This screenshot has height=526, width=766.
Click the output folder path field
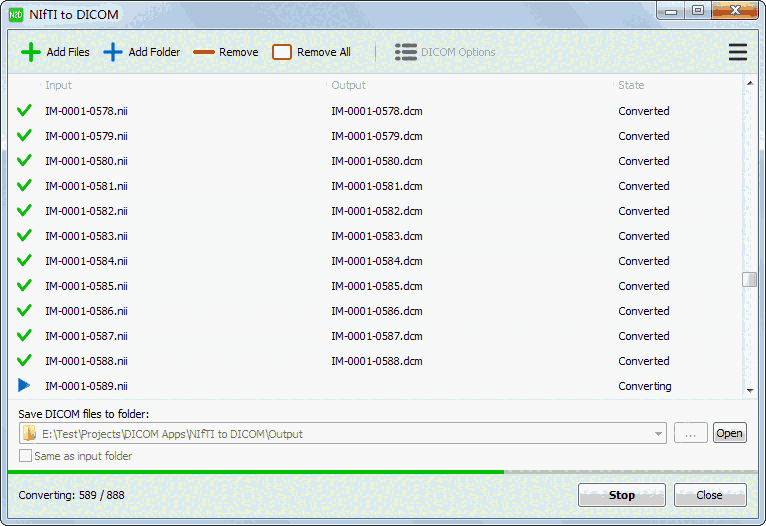(343, 434)
